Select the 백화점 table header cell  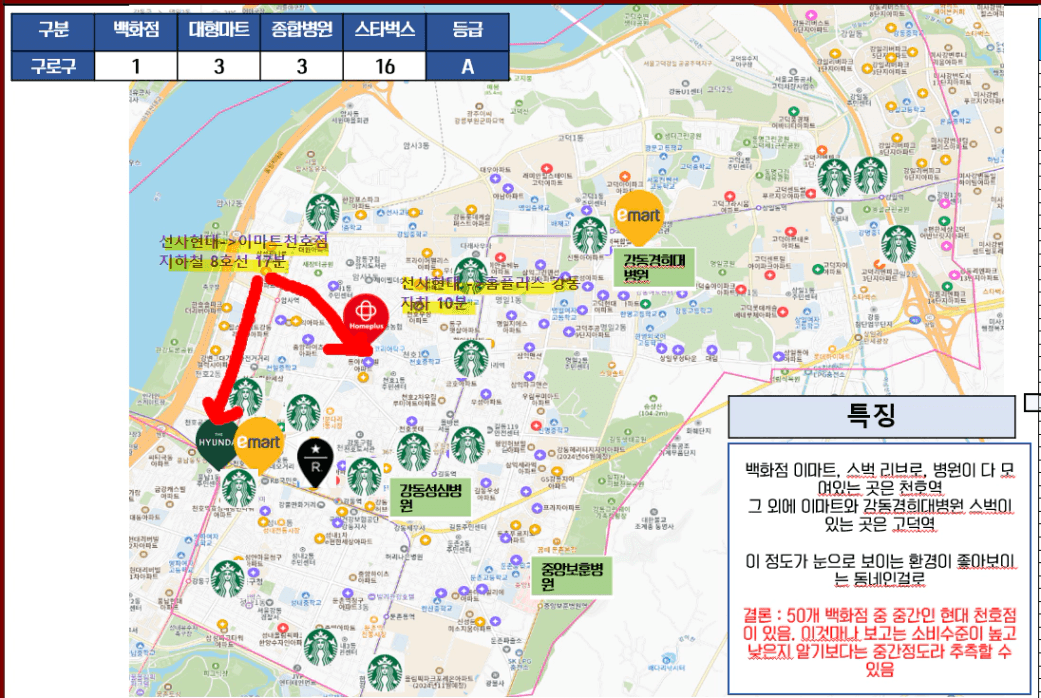point(136,30)
